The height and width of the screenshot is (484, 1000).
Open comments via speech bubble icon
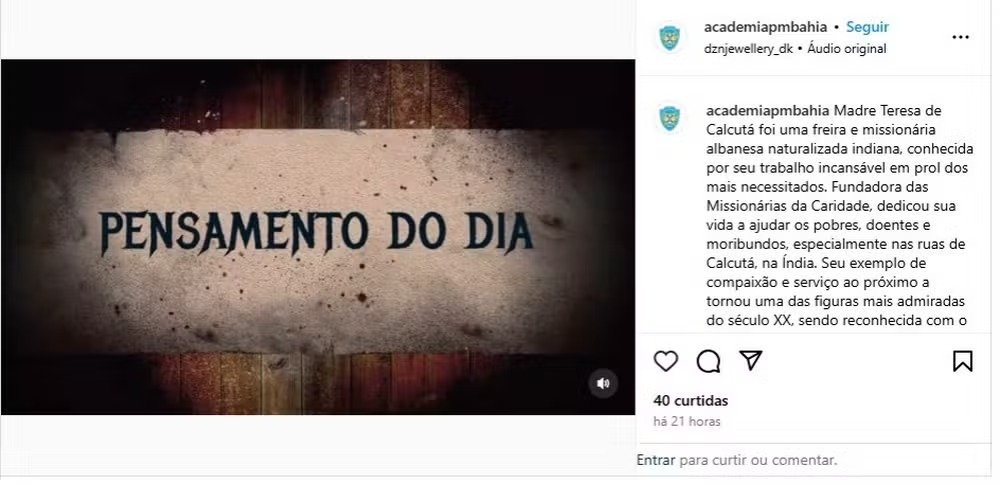709,362
